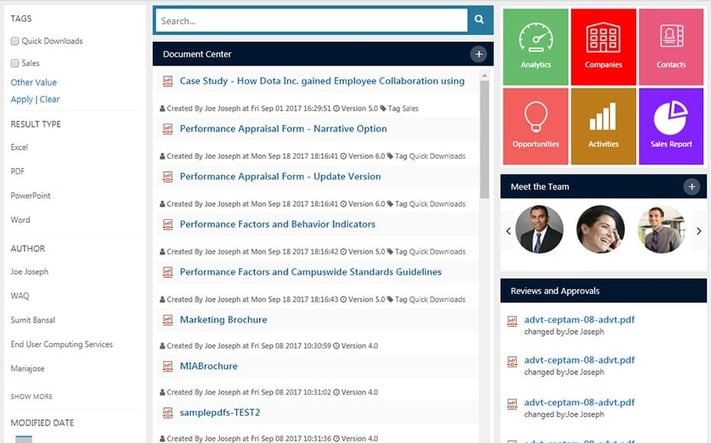This screenshot has height=443, width=711.
Task: Open the Activities tile
Action: click(x=603, y=126)
